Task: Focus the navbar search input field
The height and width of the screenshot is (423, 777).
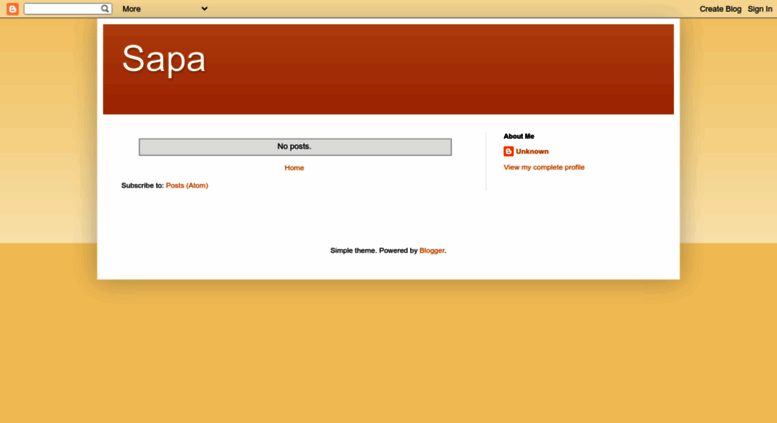Action: point(62,8)
